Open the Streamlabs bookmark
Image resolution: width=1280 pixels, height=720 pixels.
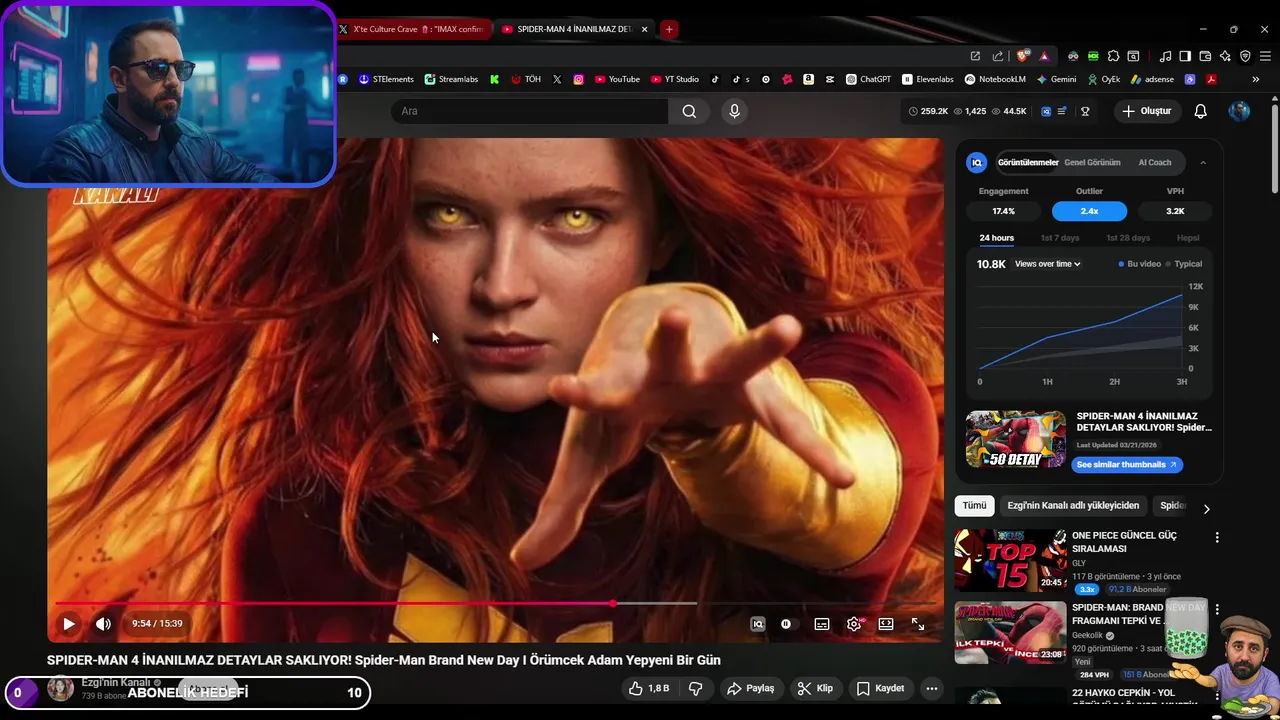click(x=451, y=79)
